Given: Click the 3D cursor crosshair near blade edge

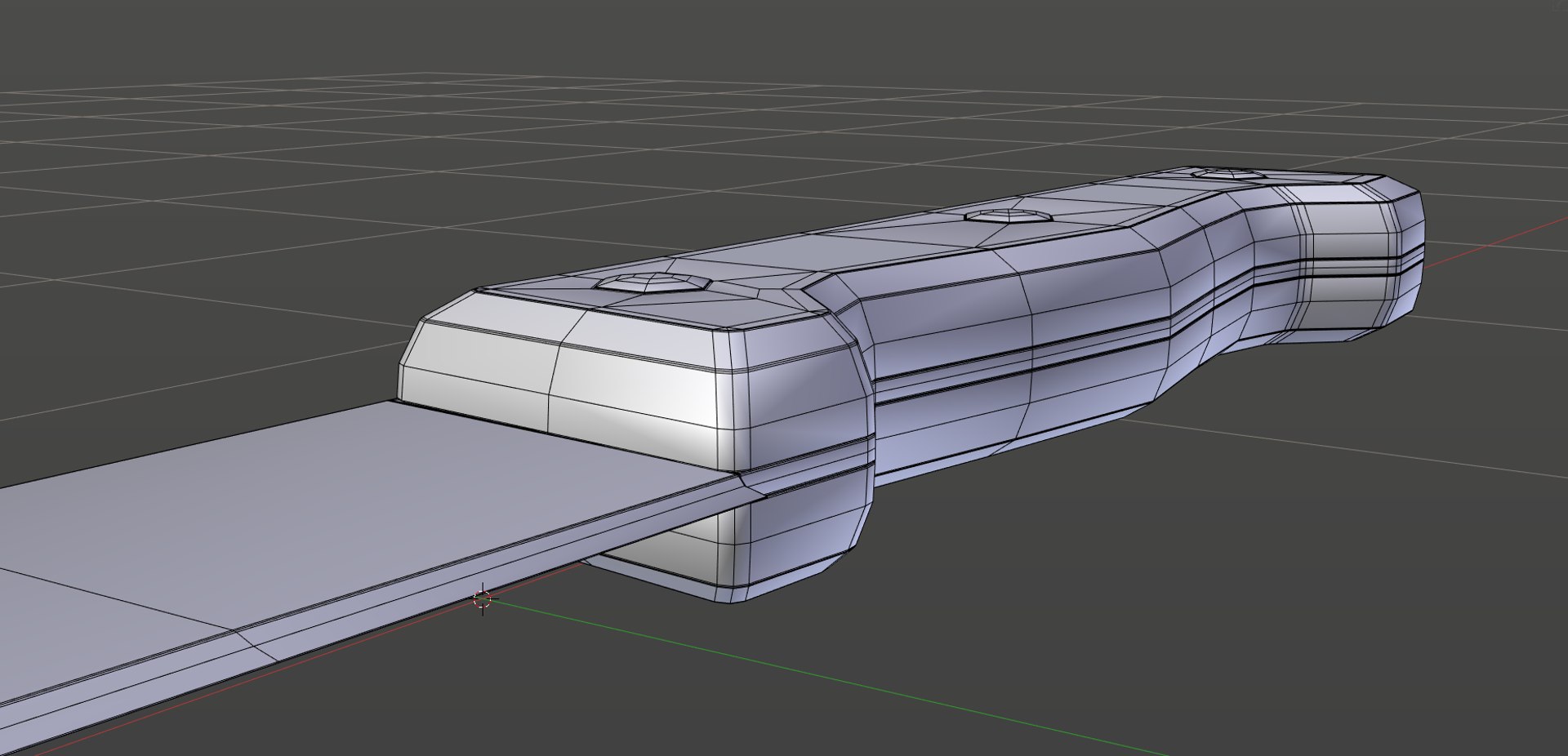Looking at the screenshot, I should coord(482,599).
